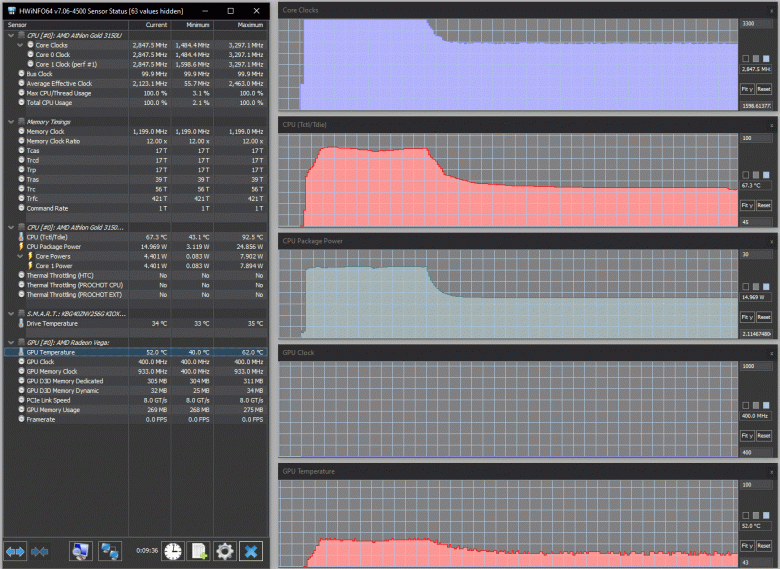Click the Current column header

[150, 25]
